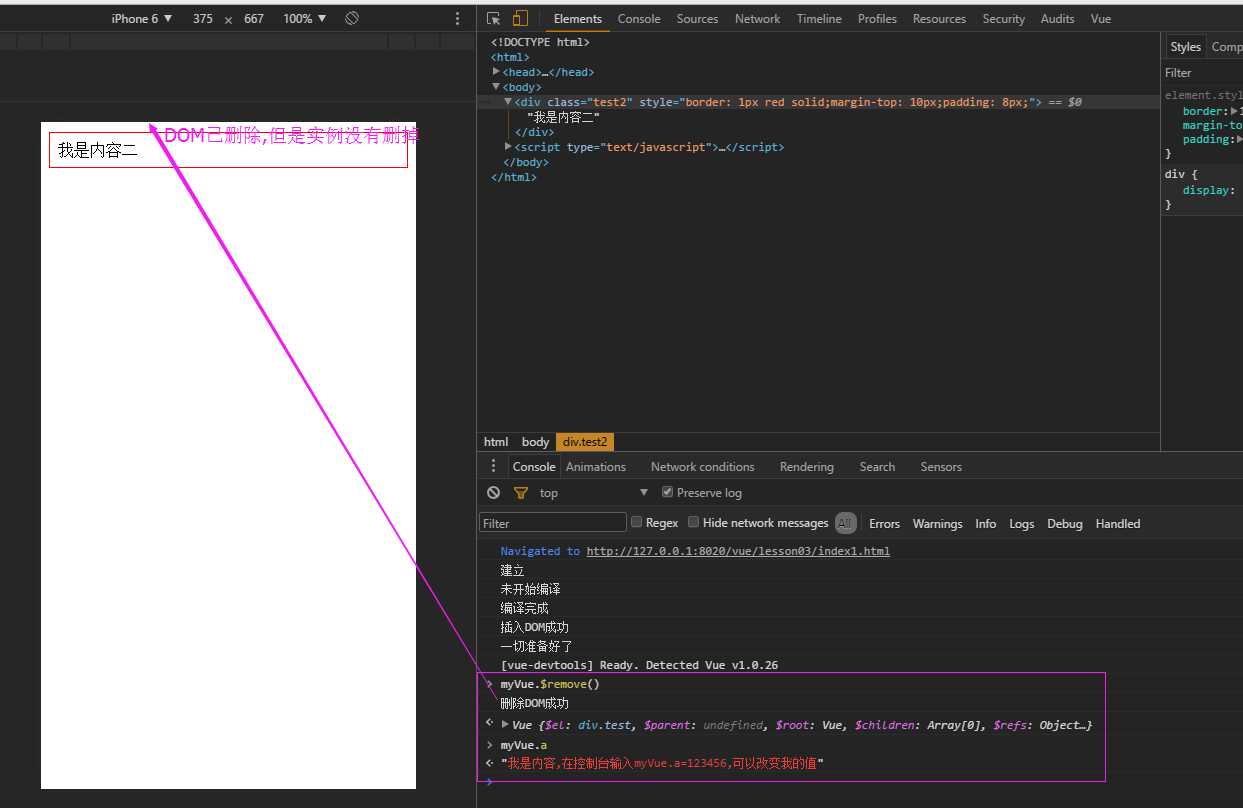1243x808 pixels.
Task: Select the All log level filter
Action: click(x=846, y=523)
